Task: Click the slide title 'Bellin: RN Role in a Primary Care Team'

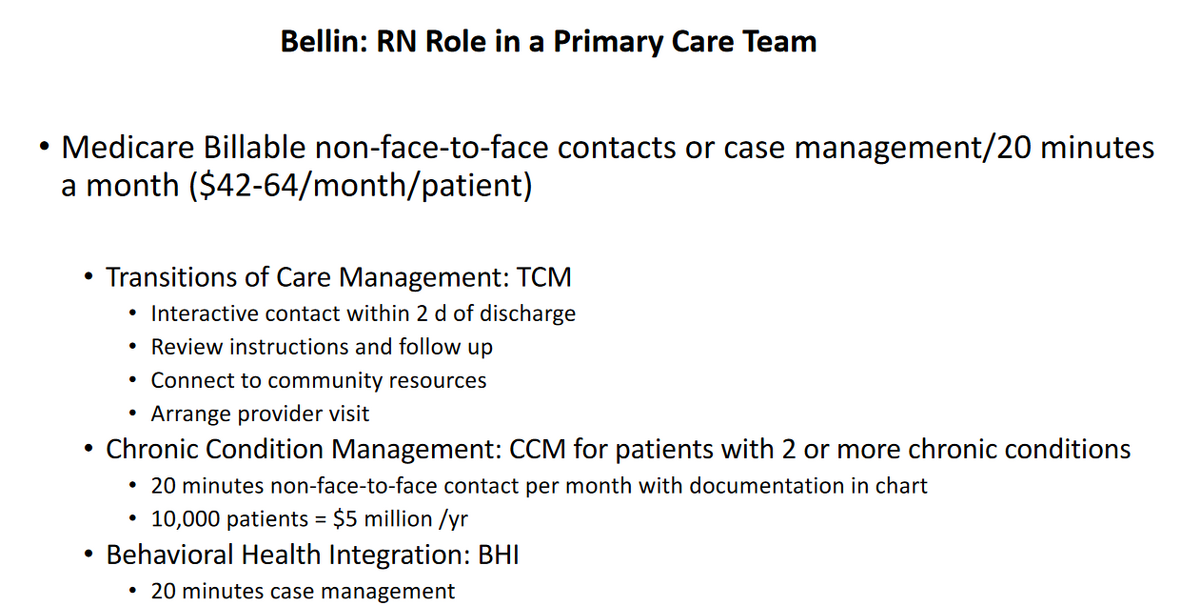Action: point(549,41)
